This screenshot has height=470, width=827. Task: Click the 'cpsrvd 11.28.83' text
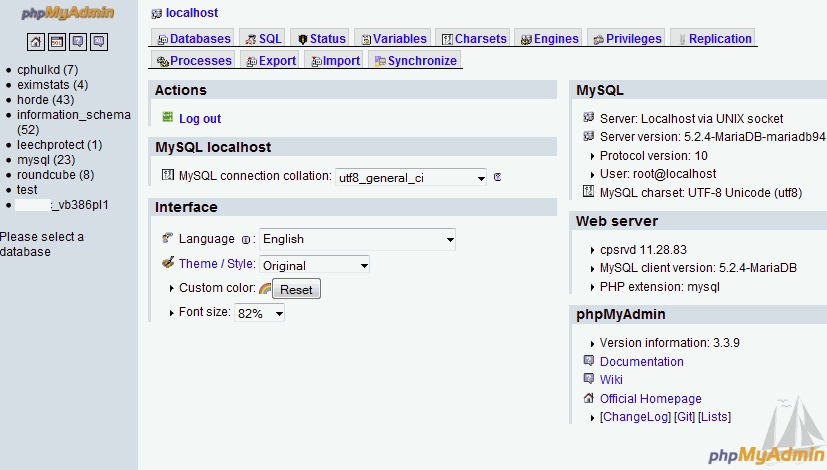click(x=643, y=250)
